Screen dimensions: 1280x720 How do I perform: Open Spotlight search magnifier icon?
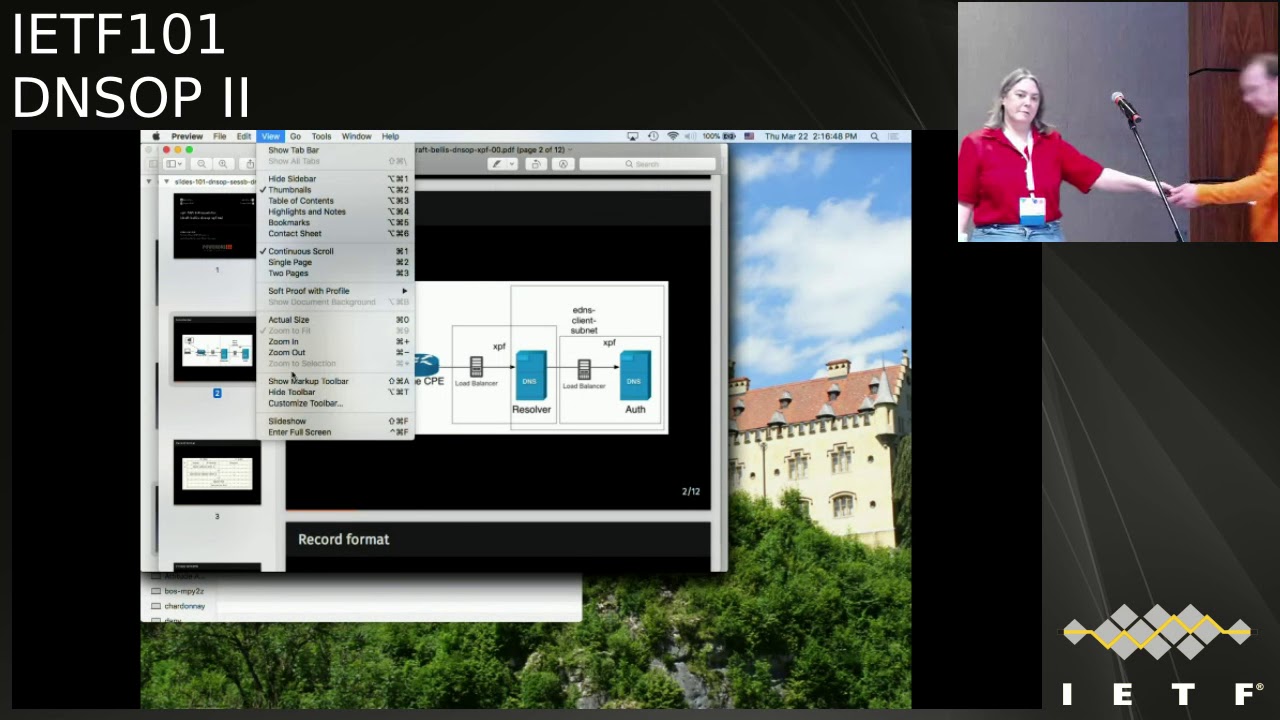[x=875, y=136]
